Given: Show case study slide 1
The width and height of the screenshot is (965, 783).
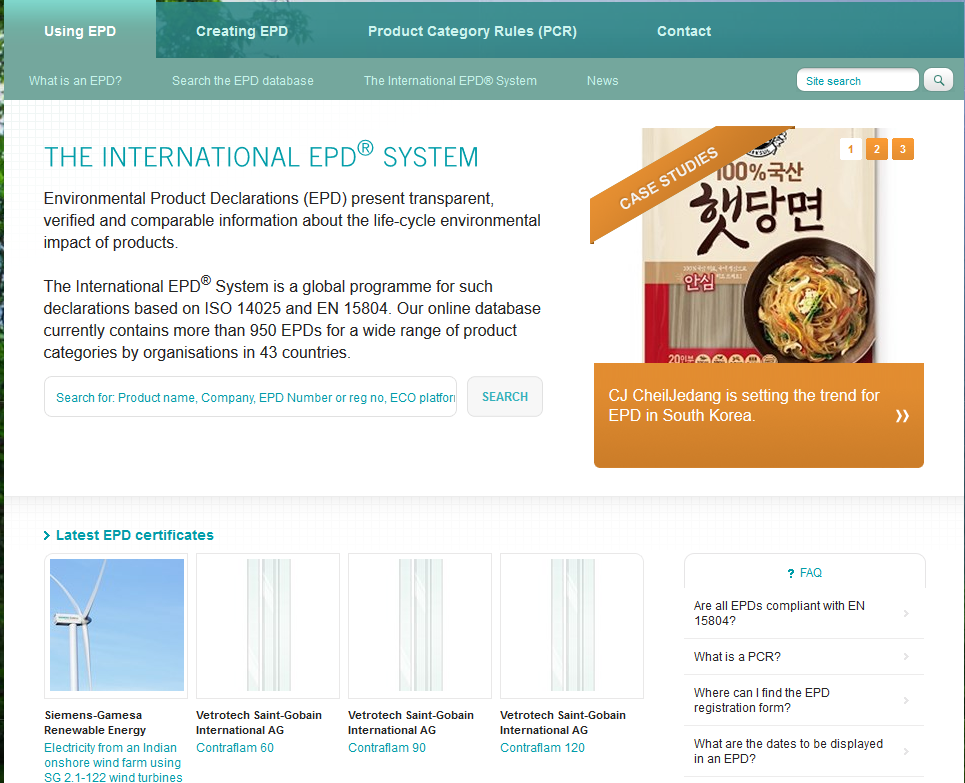Looking at the screenshot, I should point(851,149).
